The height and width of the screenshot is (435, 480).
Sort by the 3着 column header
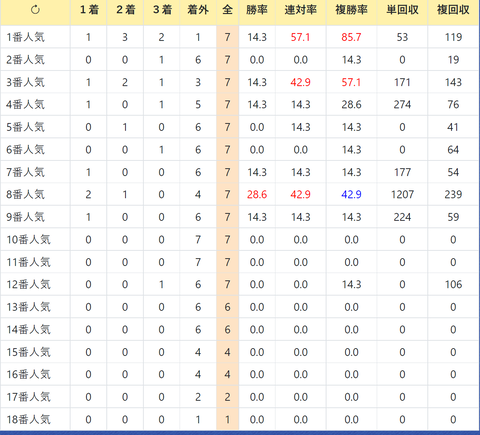click(x=162, y=10)
